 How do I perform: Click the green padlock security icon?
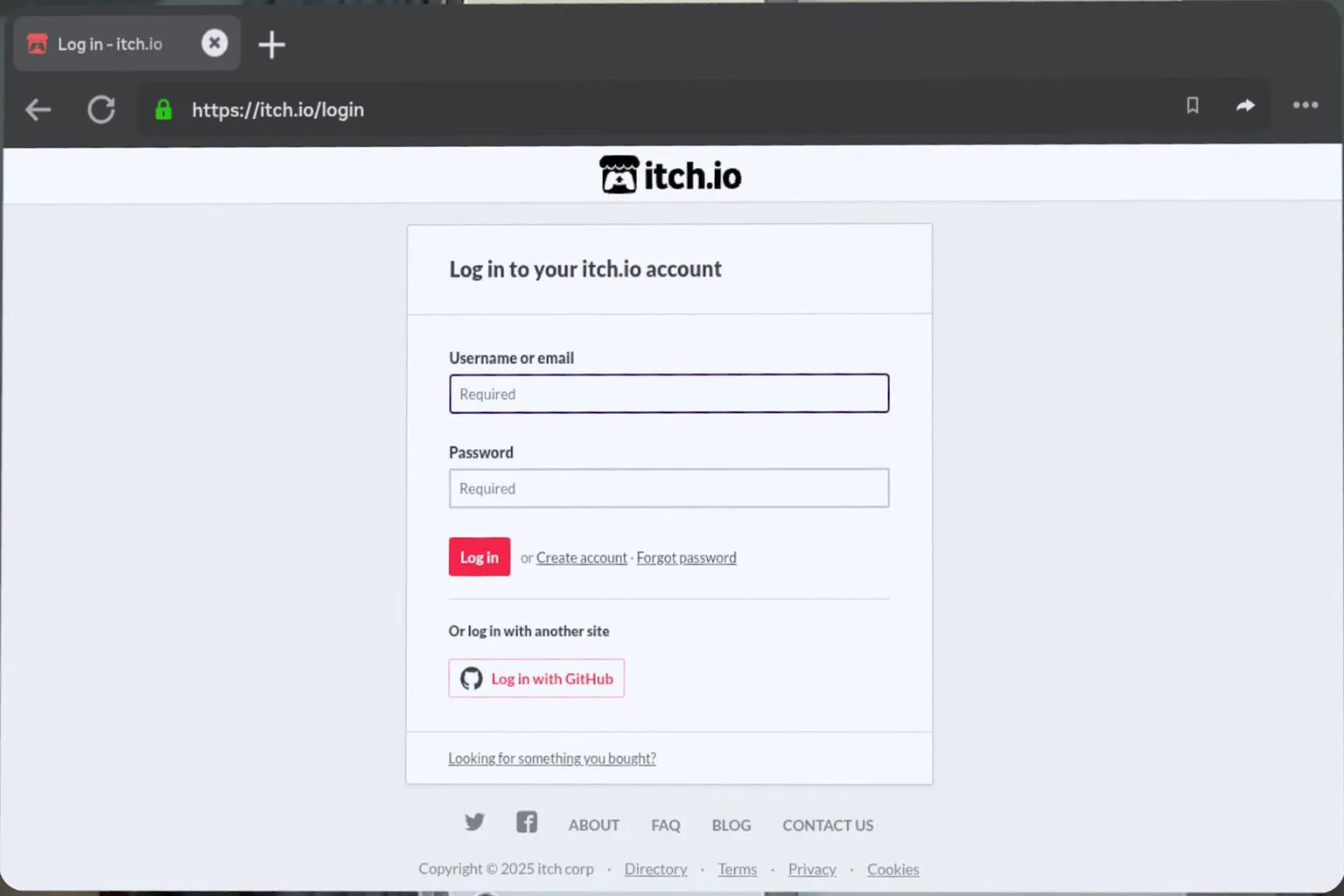(x=164, y=109)
